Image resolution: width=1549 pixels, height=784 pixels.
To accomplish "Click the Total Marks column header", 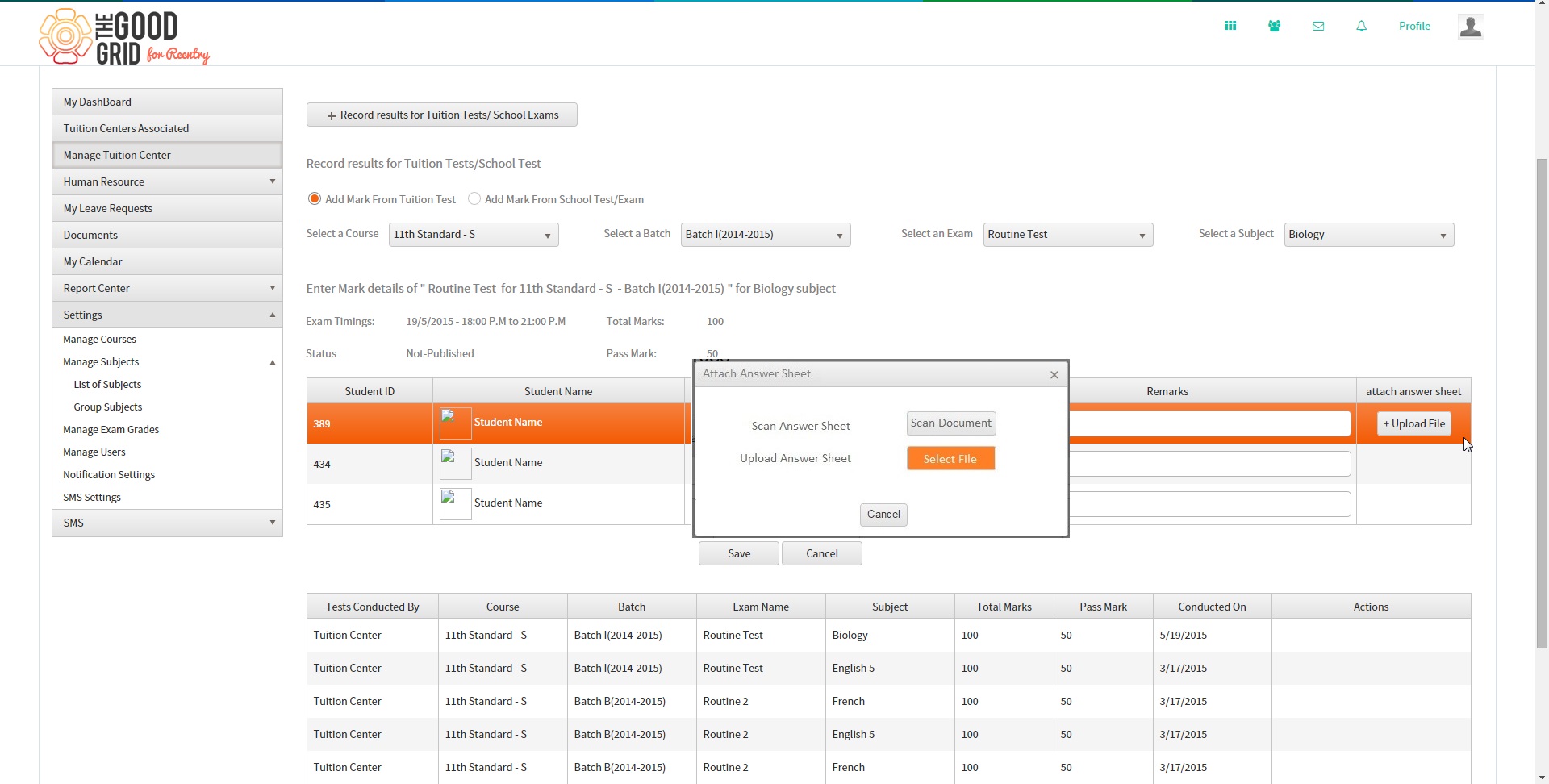I will point(1004,607).
